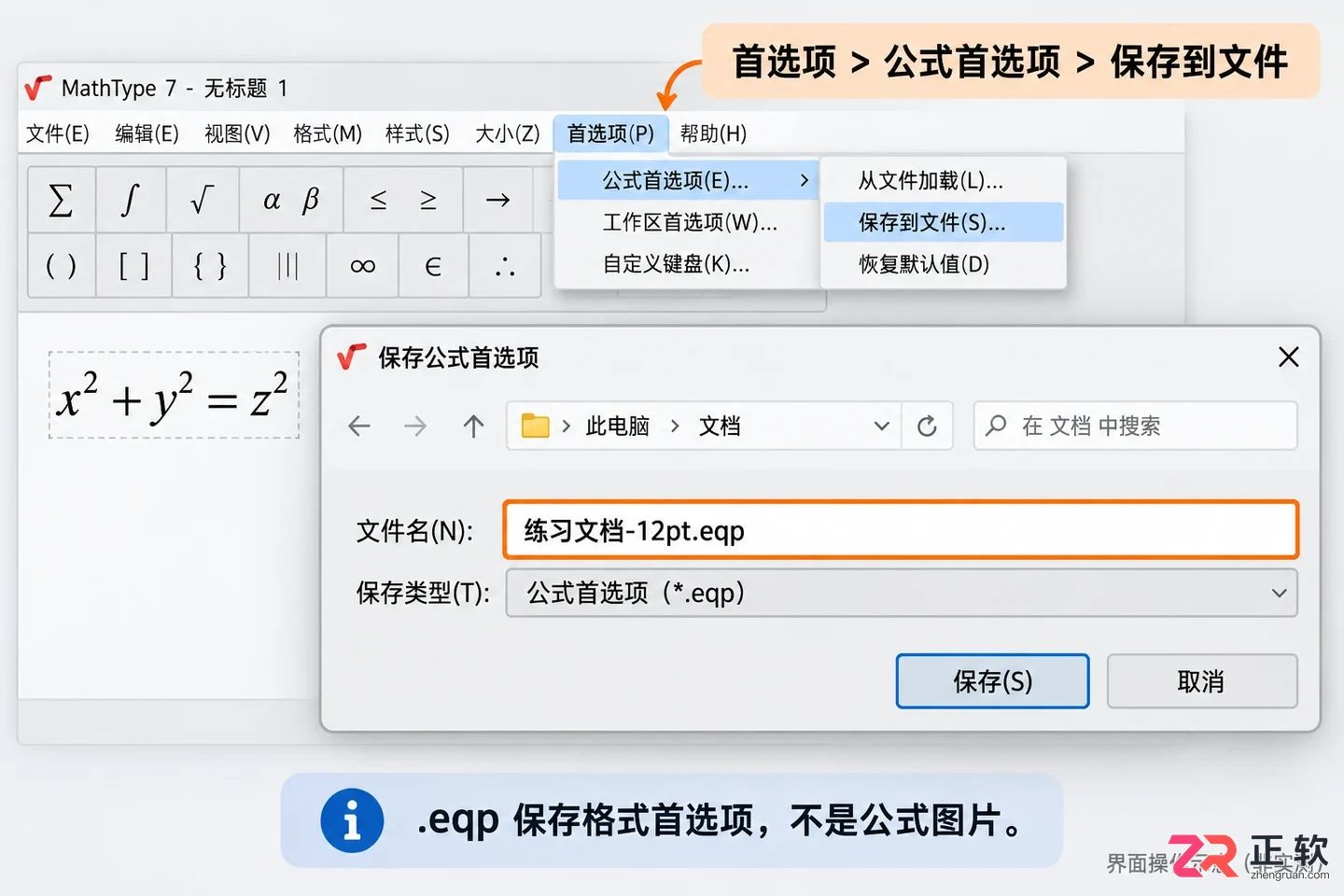Insert the infinity symbol
Viewport: 1344px width, 896px height.
(x=363, y=266)
